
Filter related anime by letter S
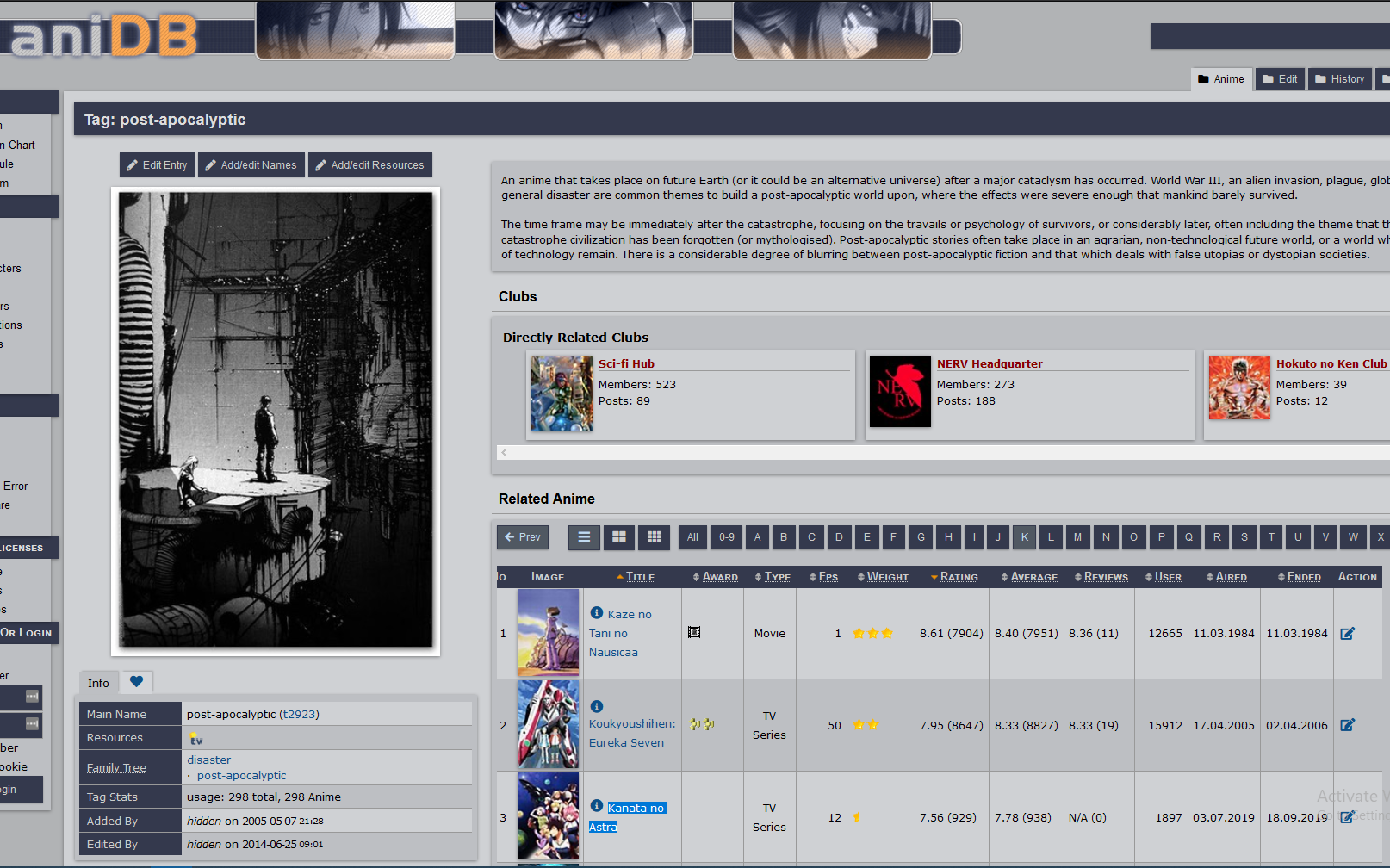[1244, 537]
